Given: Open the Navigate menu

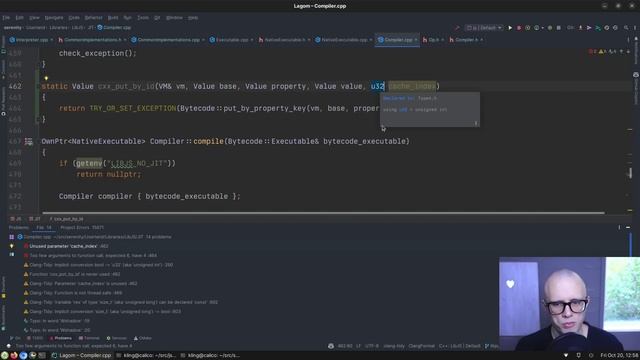Looking at the screenshot, I should click(x=54, y=18).
